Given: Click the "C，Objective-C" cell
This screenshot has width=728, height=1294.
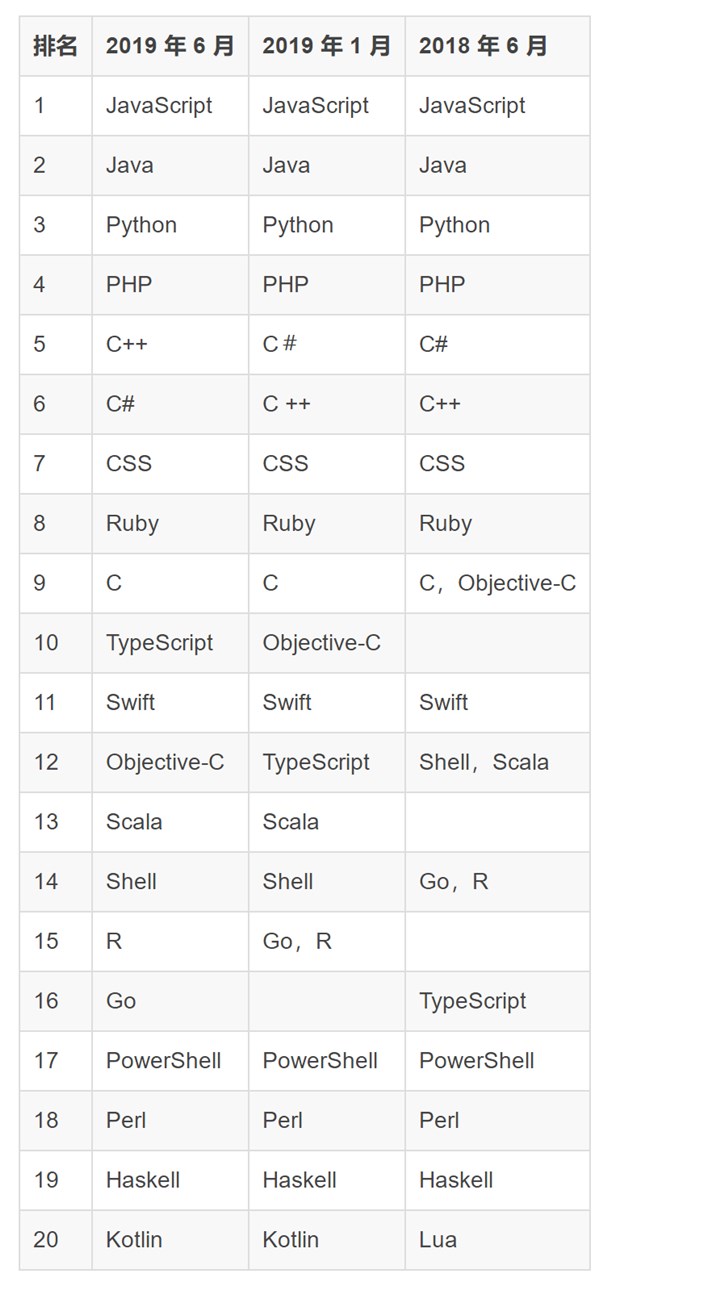Looking at the screenshot, I should [x=497, y=583].
